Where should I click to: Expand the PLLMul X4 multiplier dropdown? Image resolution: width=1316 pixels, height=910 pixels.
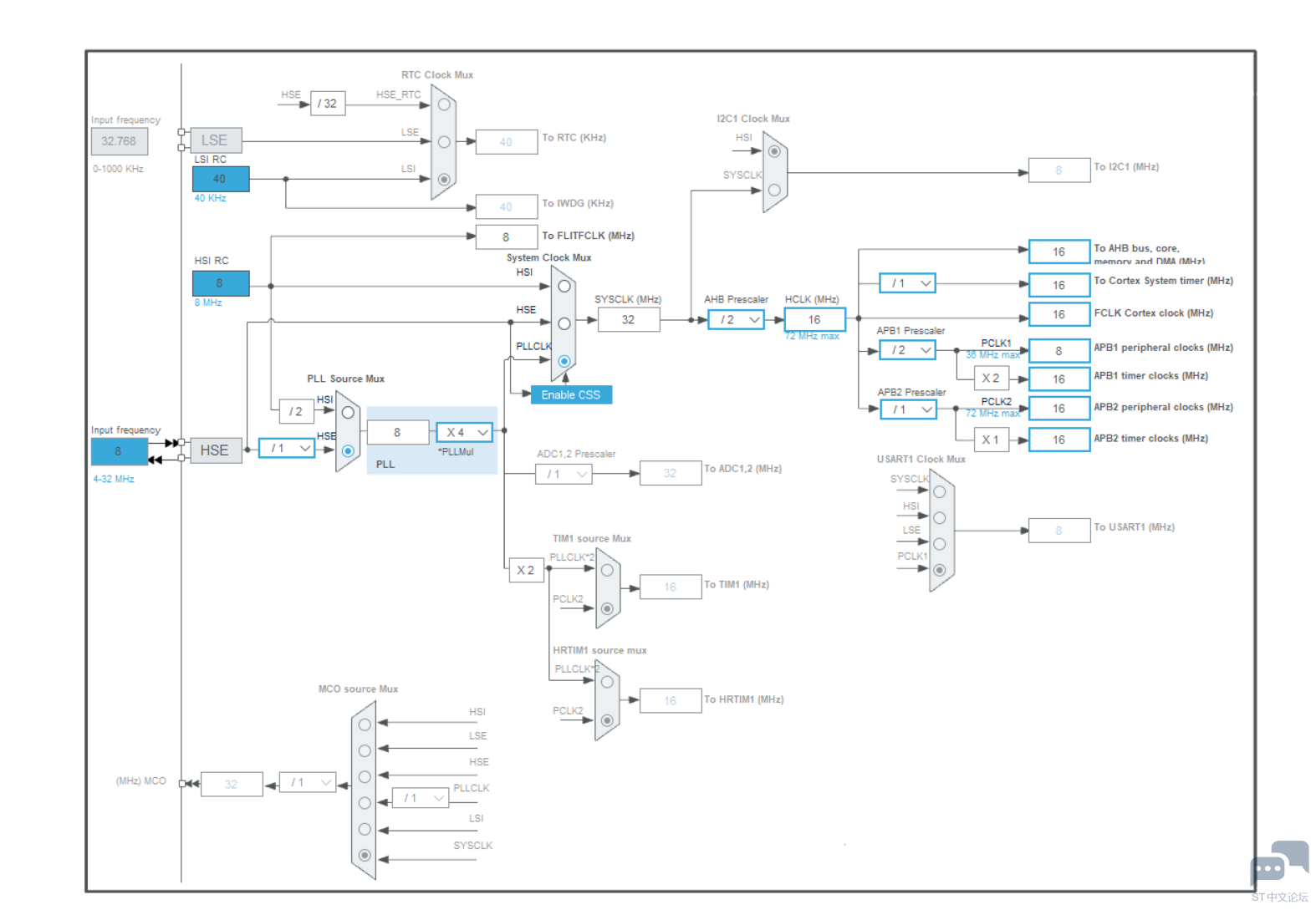pyautogui.click(x=465, y=432)
